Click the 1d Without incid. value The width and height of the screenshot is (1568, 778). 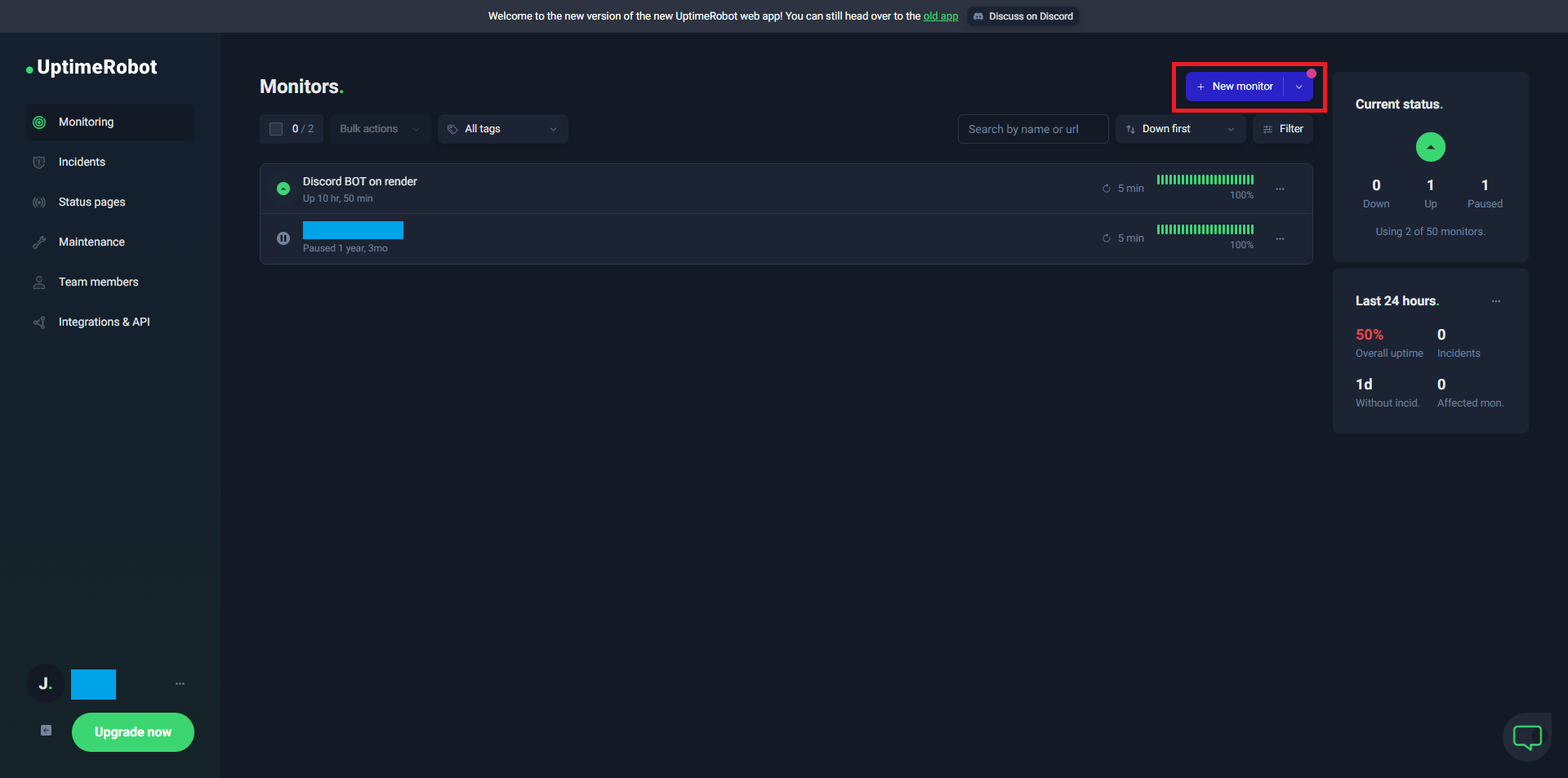[1364, 385]
